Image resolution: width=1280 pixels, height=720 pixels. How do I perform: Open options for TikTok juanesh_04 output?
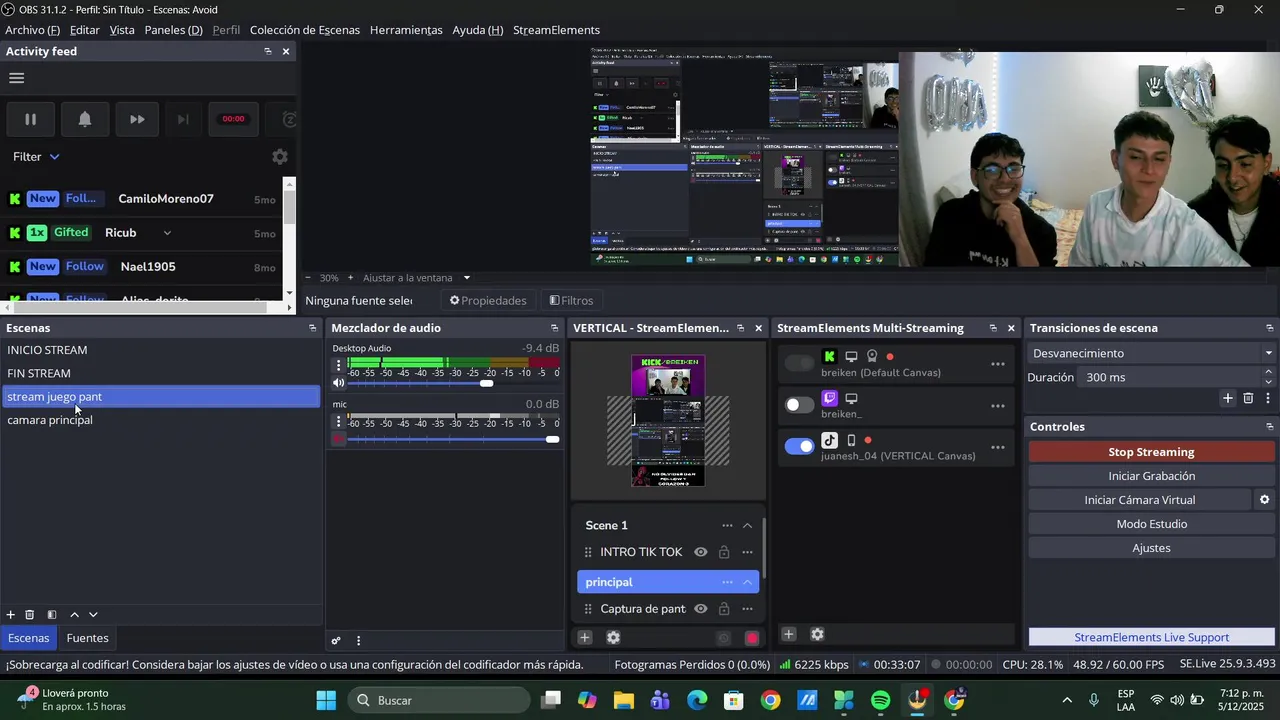tap(998, 447)
